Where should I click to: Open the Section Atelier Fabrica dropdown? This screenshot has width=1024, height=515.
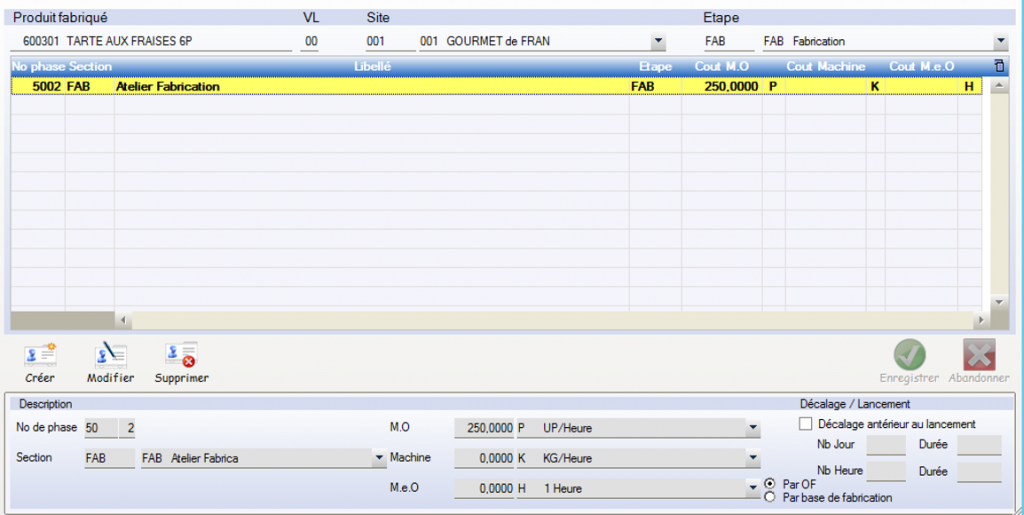379,458
